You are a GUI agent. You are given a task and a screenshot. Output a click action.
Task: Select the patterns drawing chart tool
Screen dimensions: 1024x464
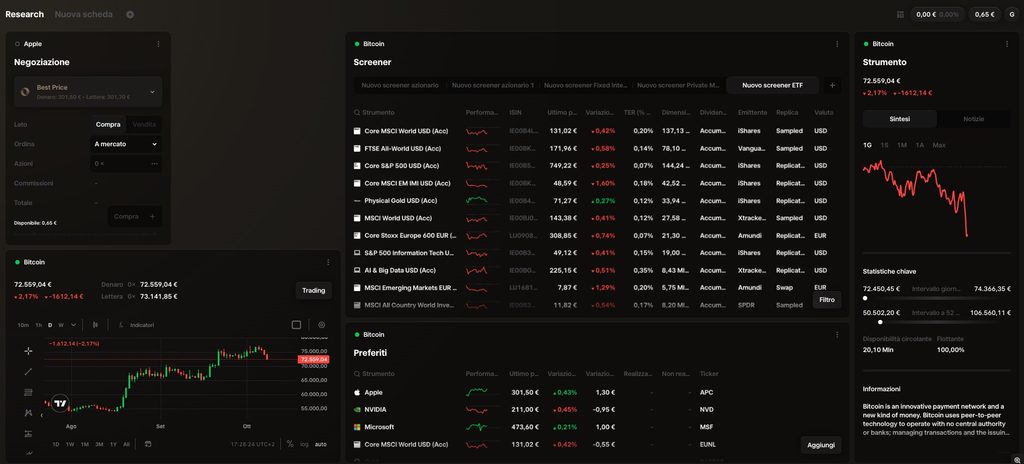28,412
